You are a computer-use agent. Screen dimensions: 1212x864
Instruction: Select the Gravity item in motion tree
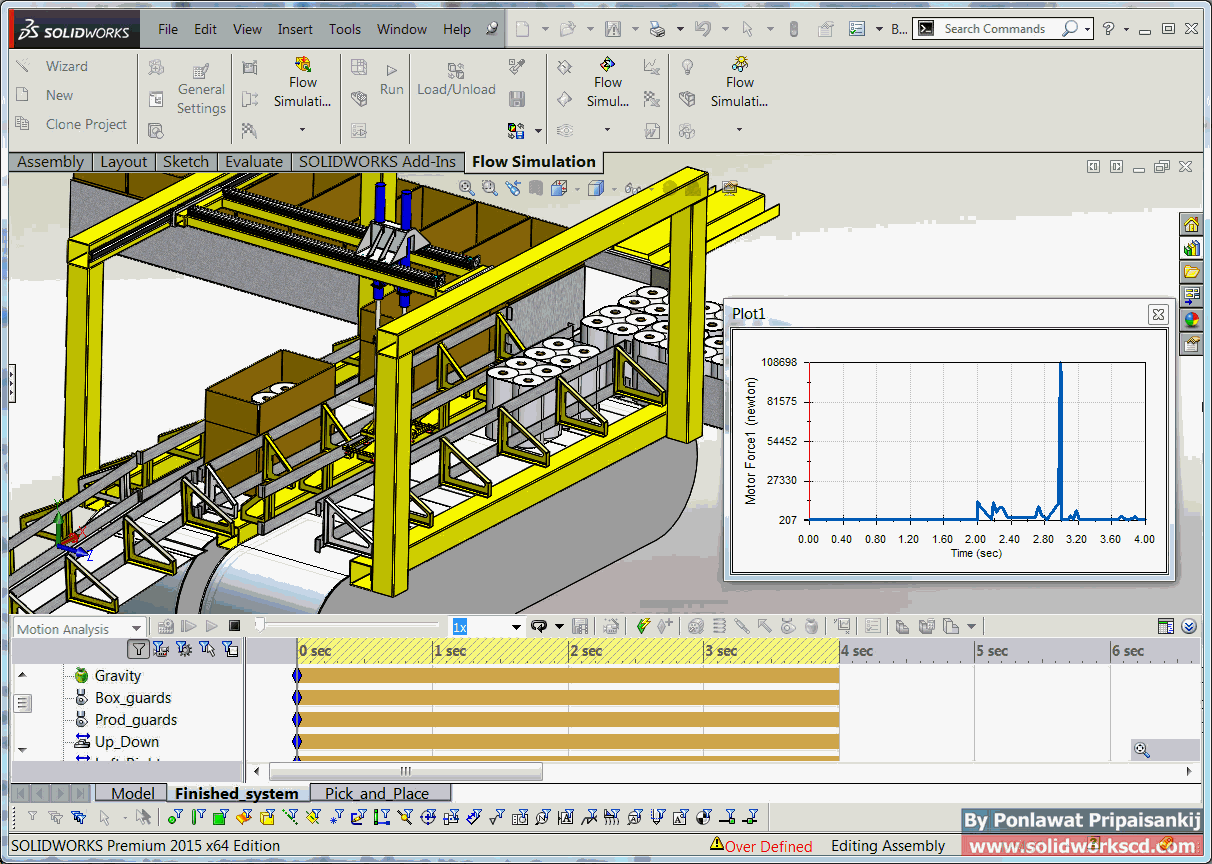(x=117, y=676)
